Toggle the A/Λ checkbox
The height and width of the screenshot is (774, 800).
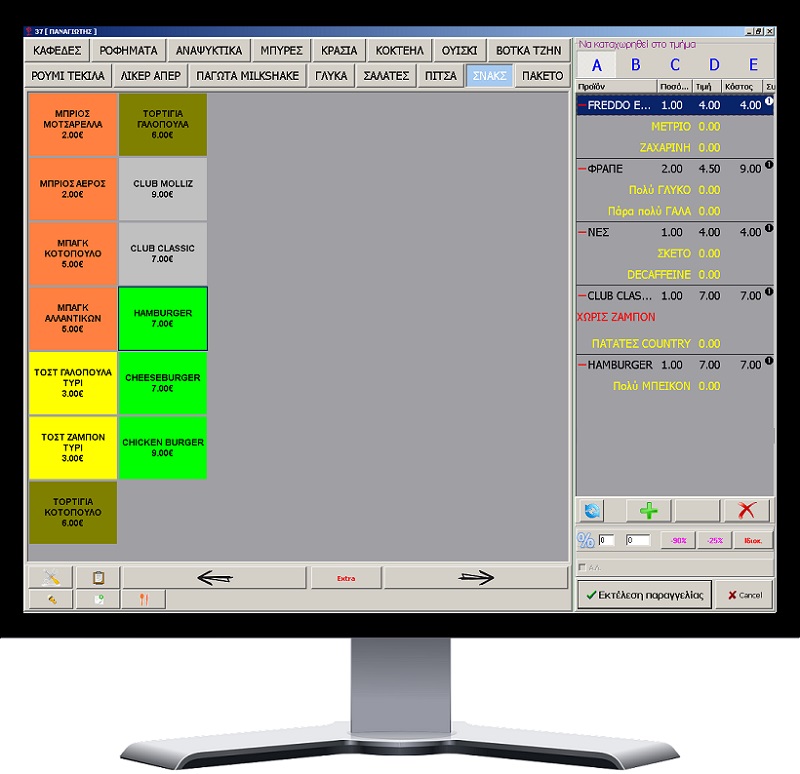(582, 568)
